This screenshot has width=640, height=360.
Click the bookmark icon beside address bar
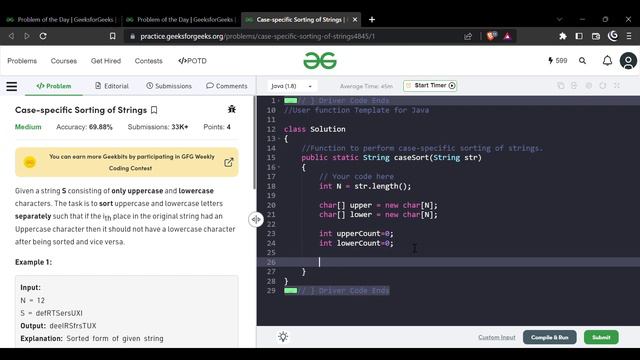click(x=113, y=36)
